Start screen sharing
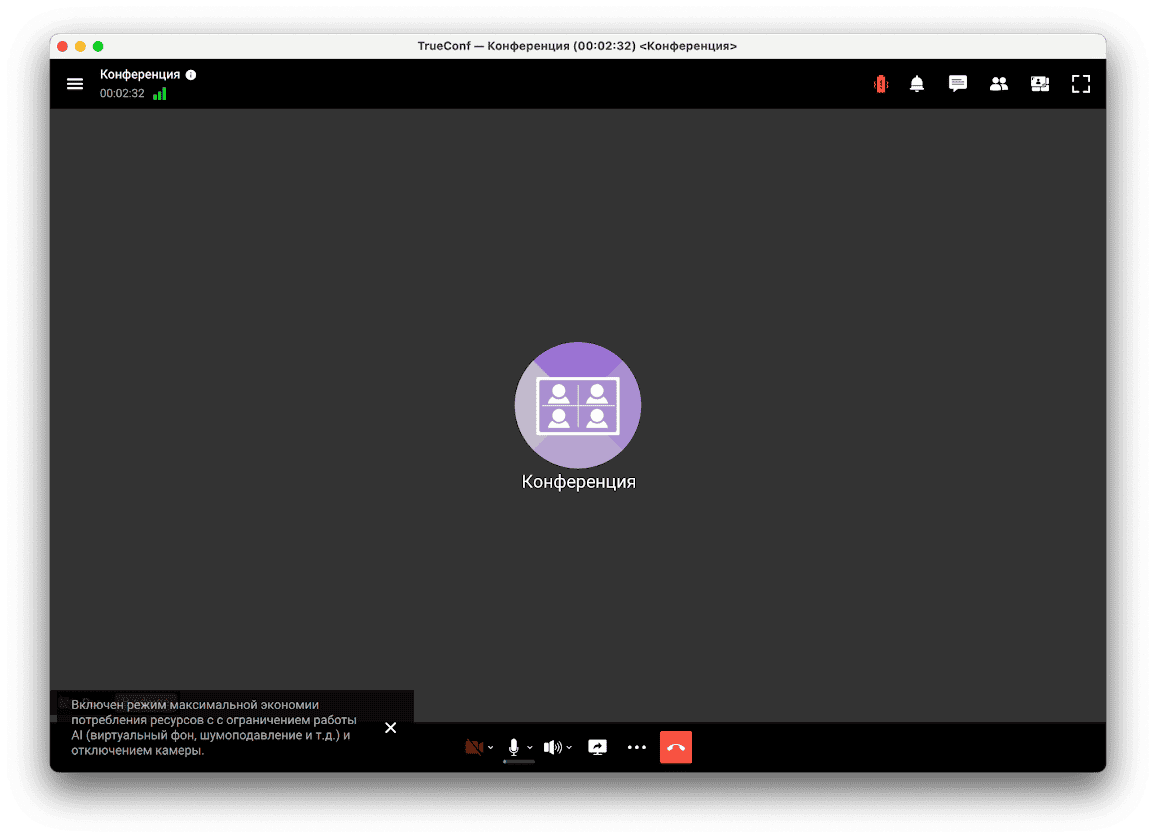The image size is (1156, 838). click(598, 747)
